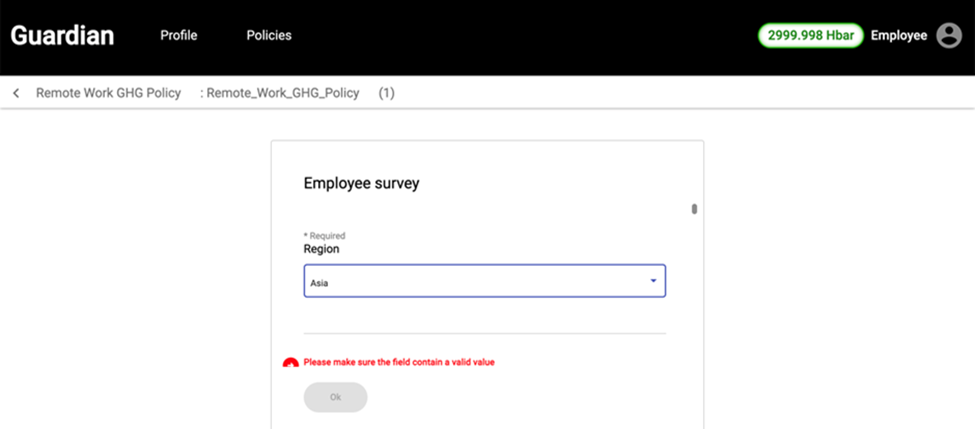
Task: Click the Remote Work GHG Policy breadcrumb
Action: point(108,93)
